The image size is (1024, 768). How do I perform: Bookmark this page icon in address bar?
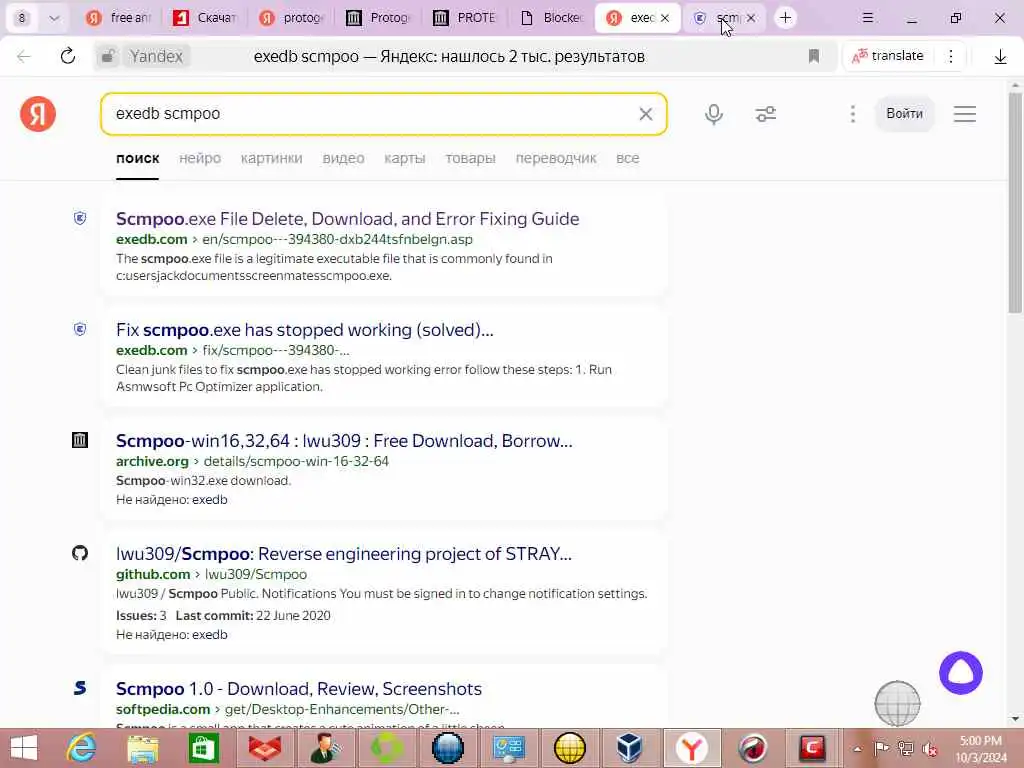[814, 56]
